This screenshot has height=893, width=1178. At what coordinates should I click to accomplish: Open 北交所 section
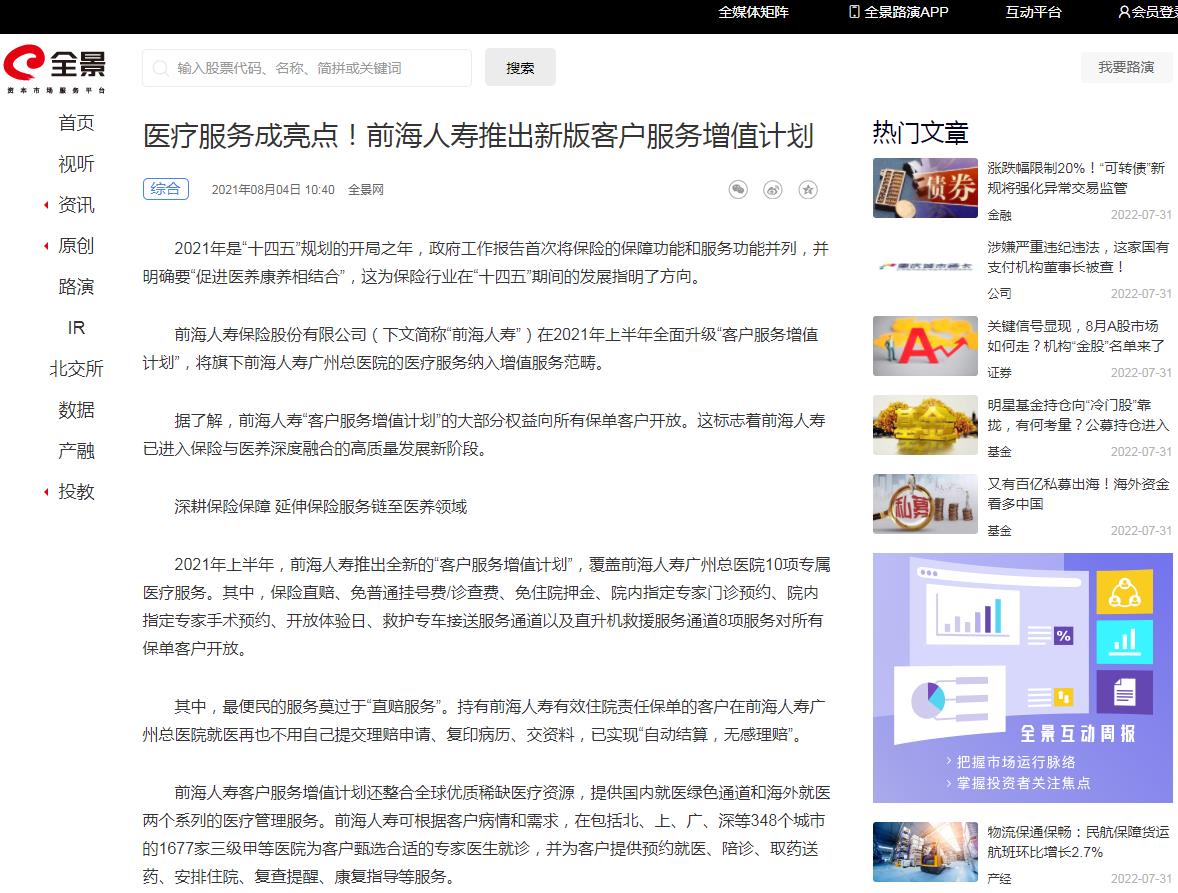[x=76, y=369]
